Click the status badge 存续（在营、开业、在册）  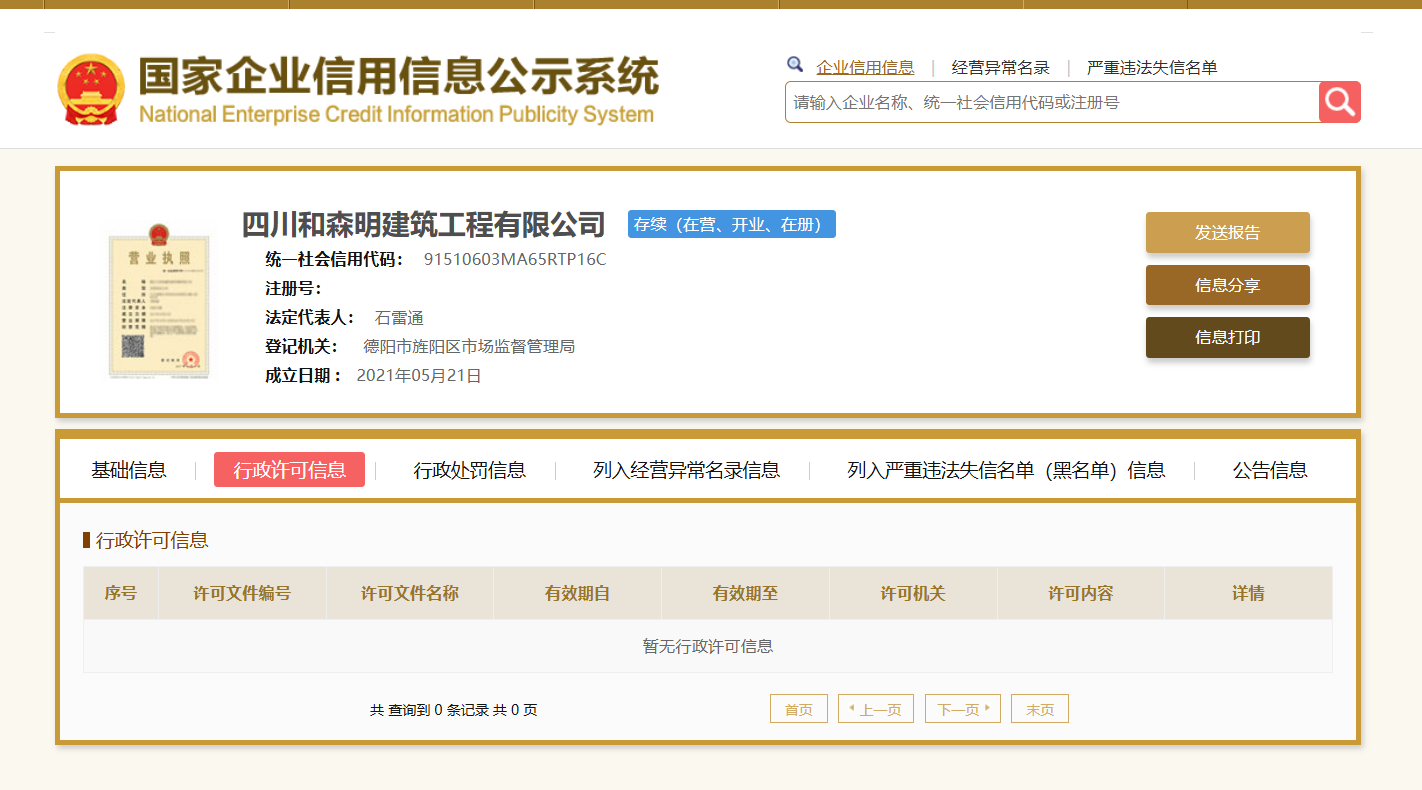[732, 224]
